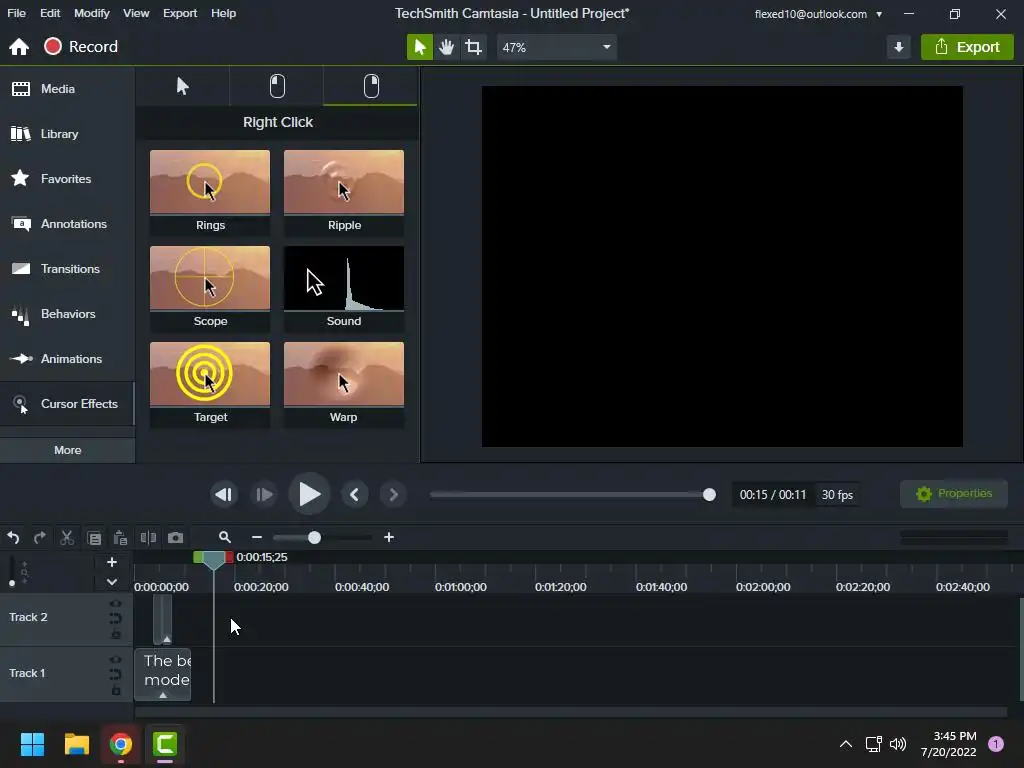Open the Home screen icon
Screen dimensions: 1024x768
[x=19, y=47]
